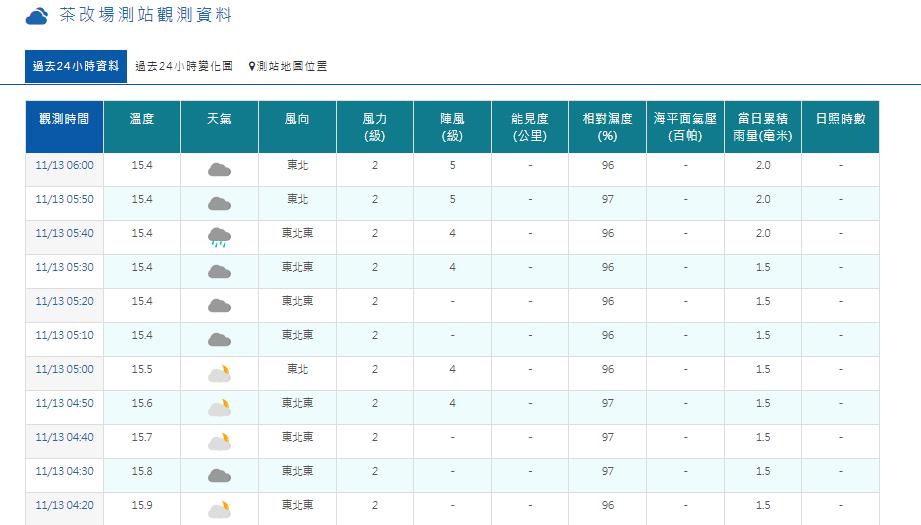Image resolution: width=921 pixels, height=525 pixels.
Task: Click the cloudy weather icon in the 11/13 05:50 row
Action: pos(219,204)
